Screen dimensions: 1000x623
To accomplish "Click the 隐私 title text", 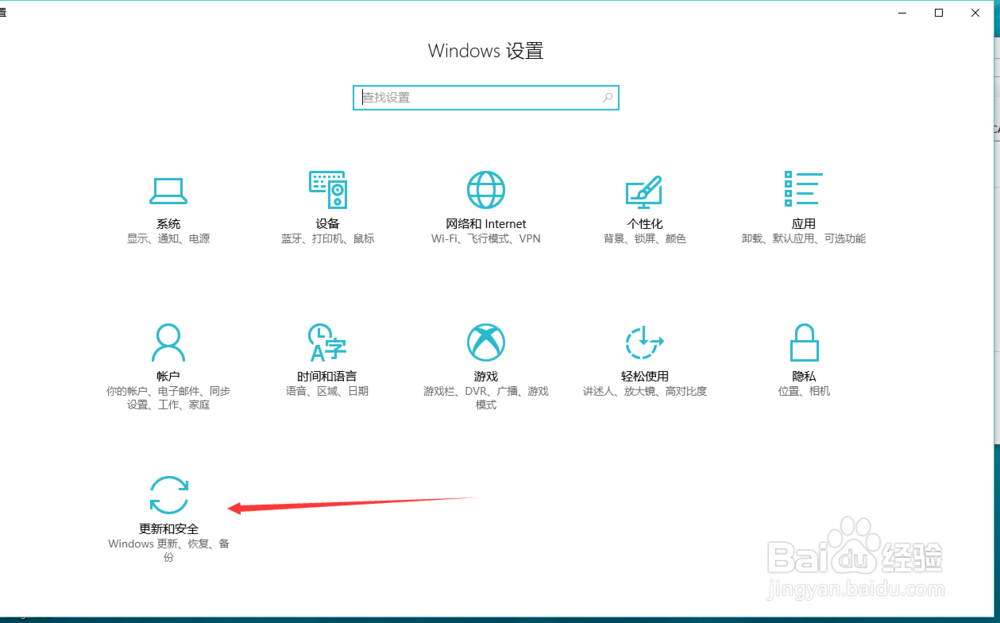I will [804, 376].
